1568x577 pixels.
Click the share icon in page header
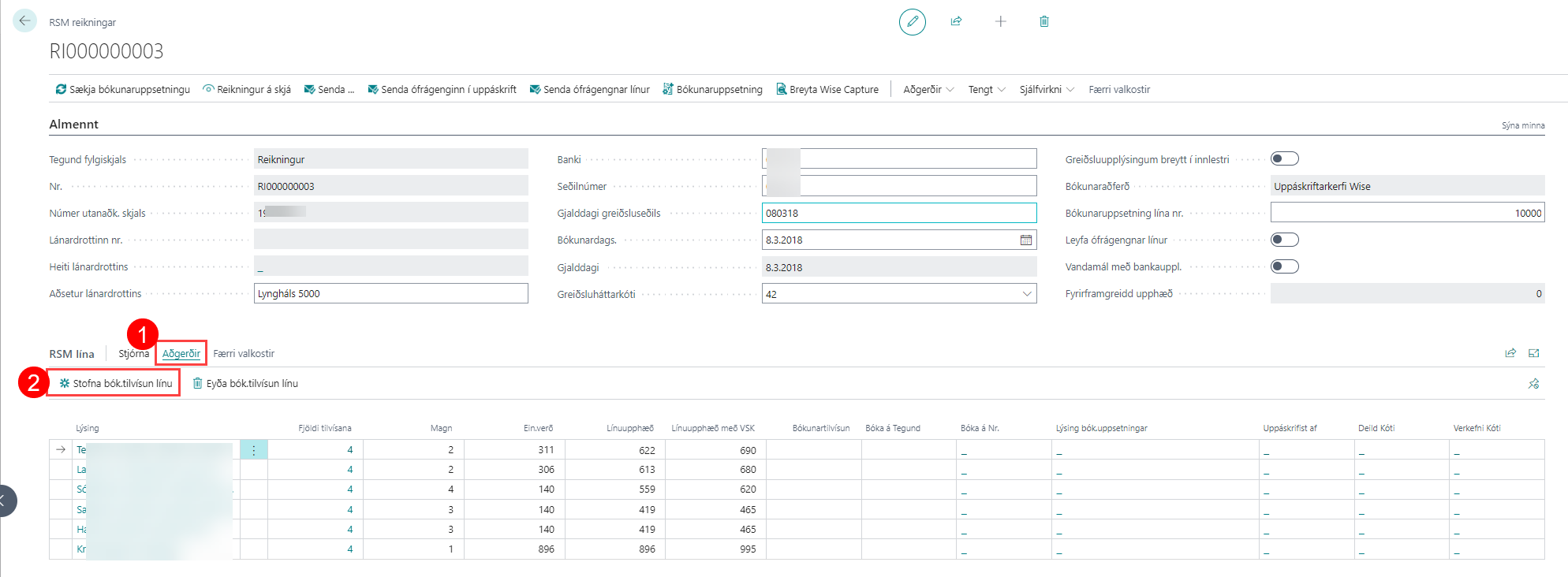[956, 21]
